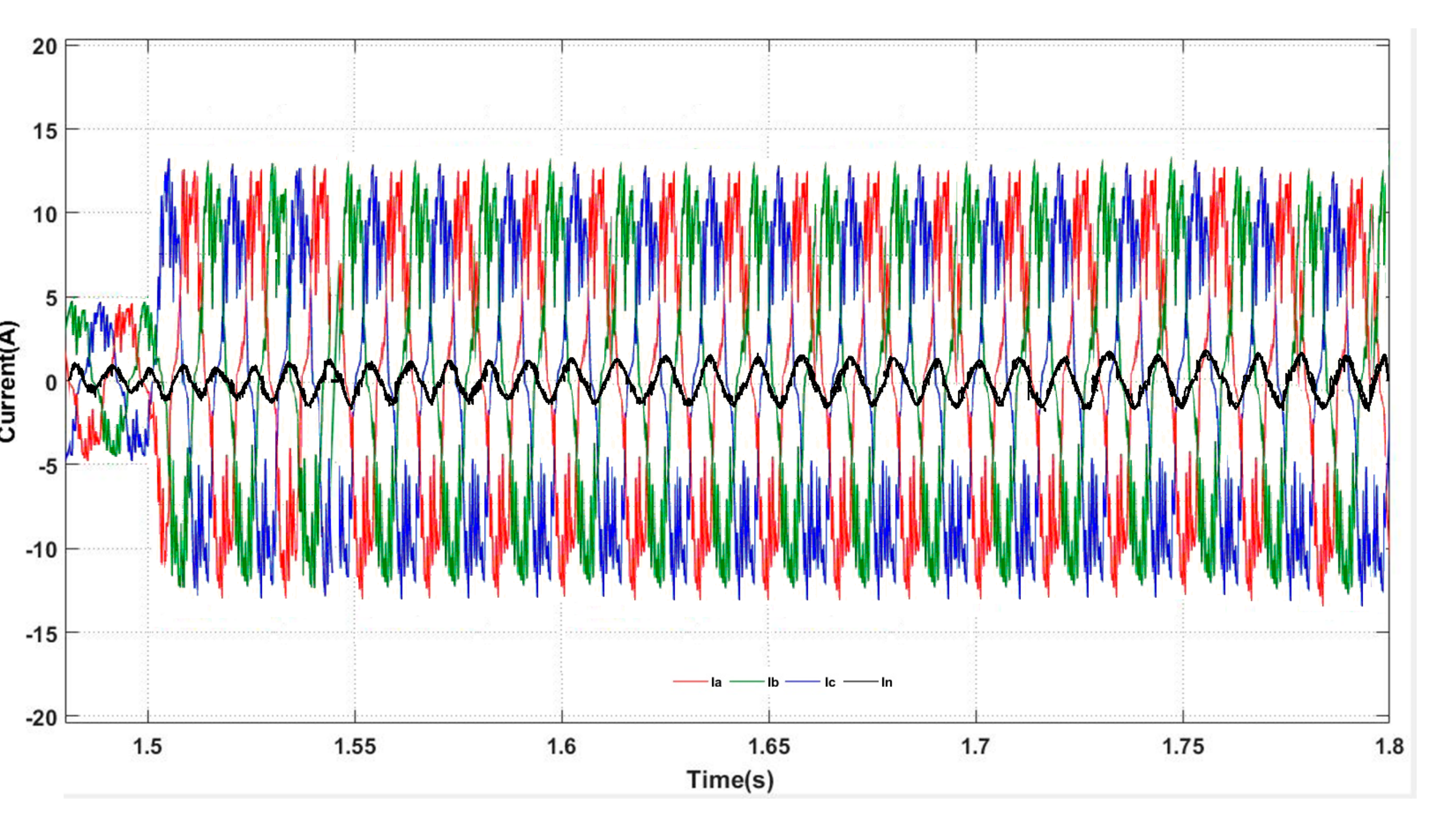Click the blue Ic legend line sample
This screenshot has height=813, width=1456.
click(x=803, y=681)
